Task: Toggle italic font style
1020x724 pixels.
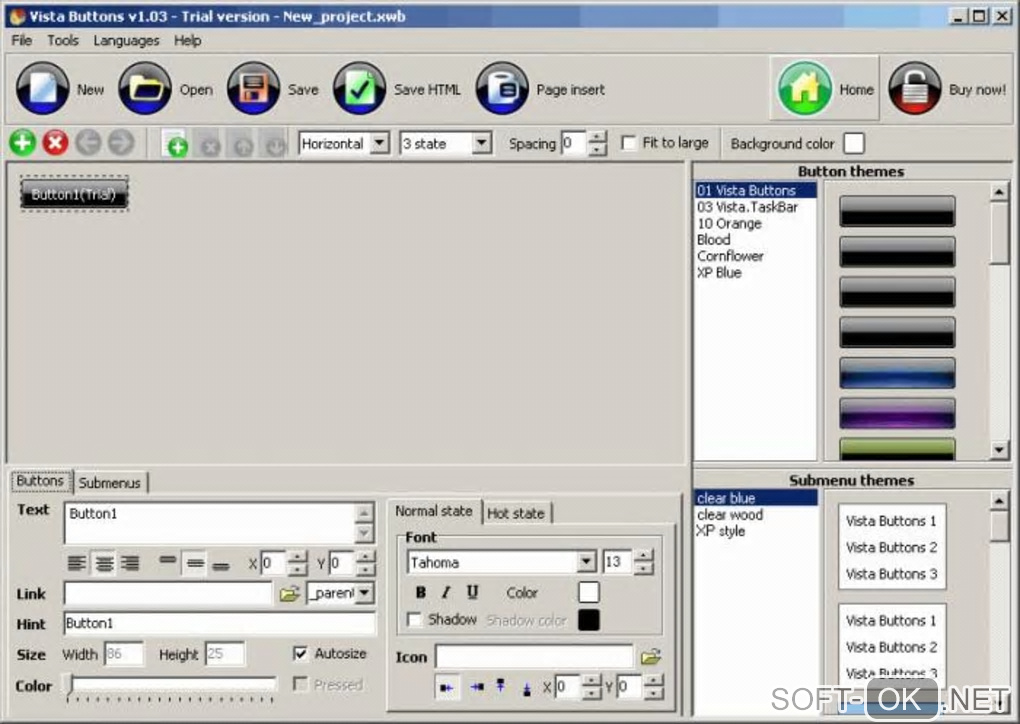Action: (446, 593)
